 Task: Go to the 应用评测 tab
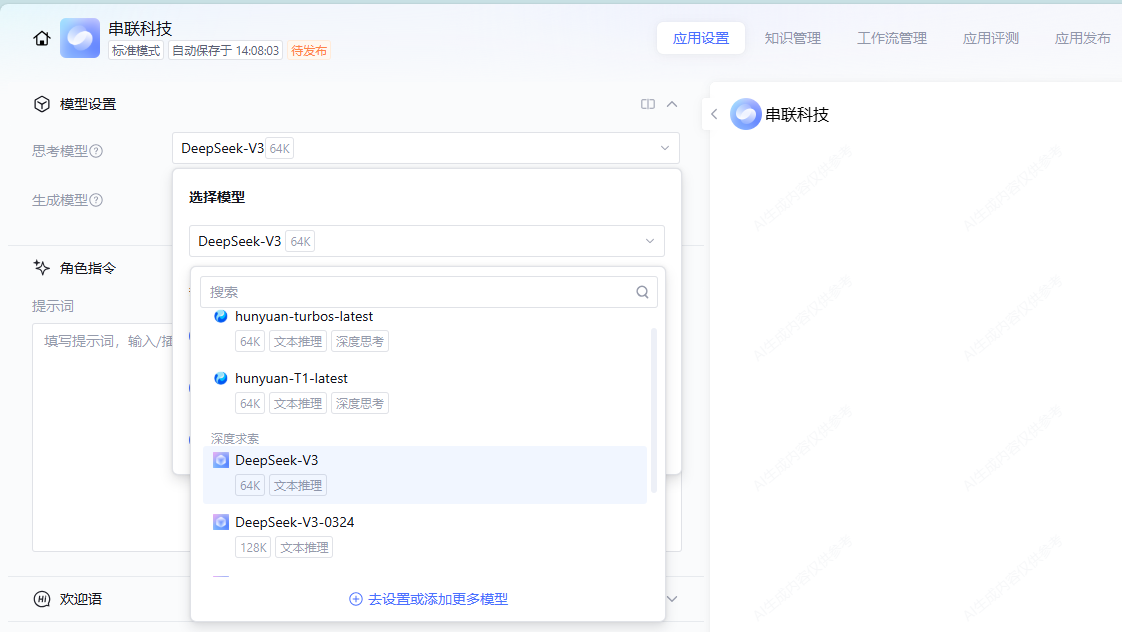pos(990,38)
